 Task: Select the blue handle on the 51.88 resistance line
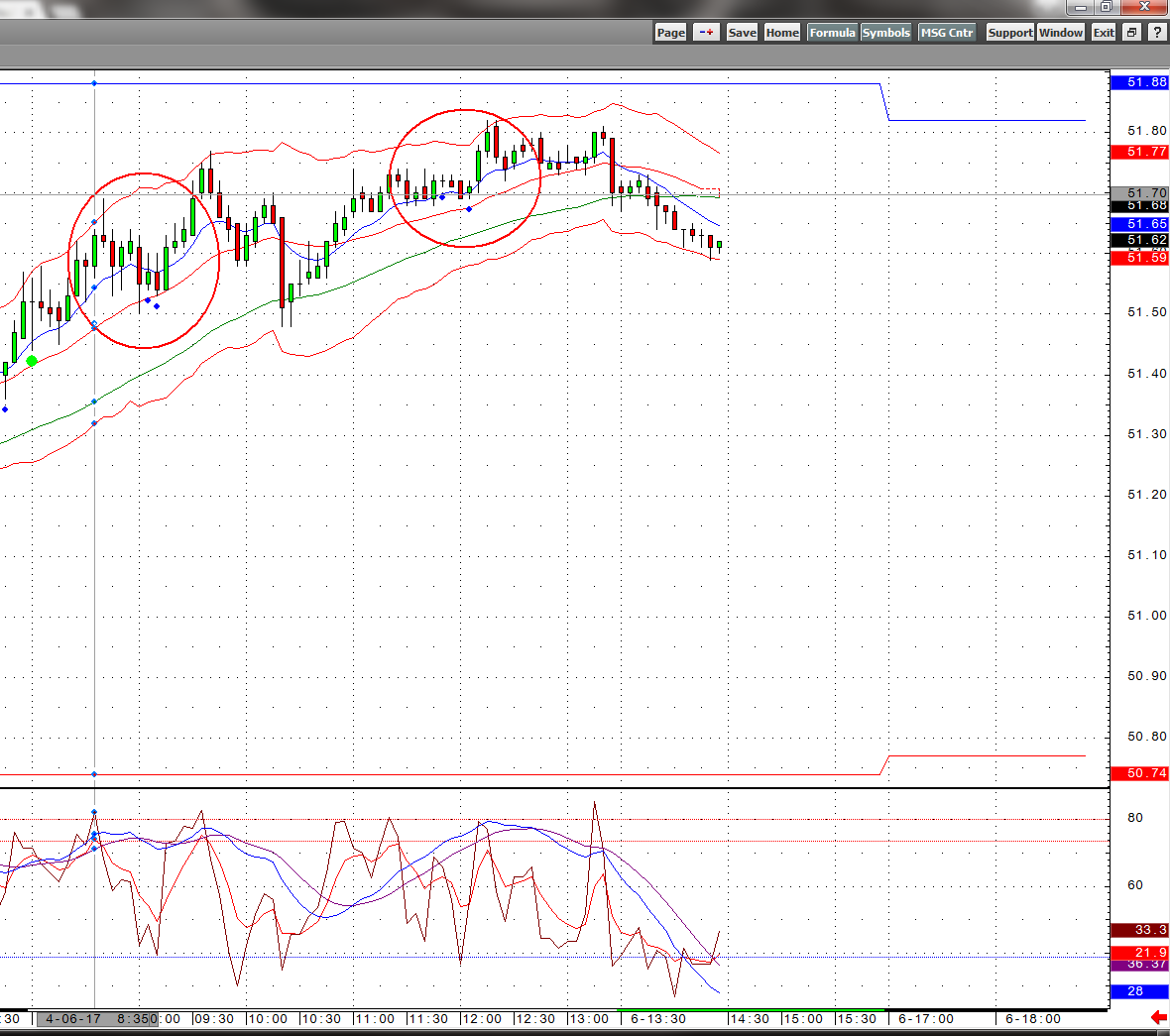tap(94, 83)
